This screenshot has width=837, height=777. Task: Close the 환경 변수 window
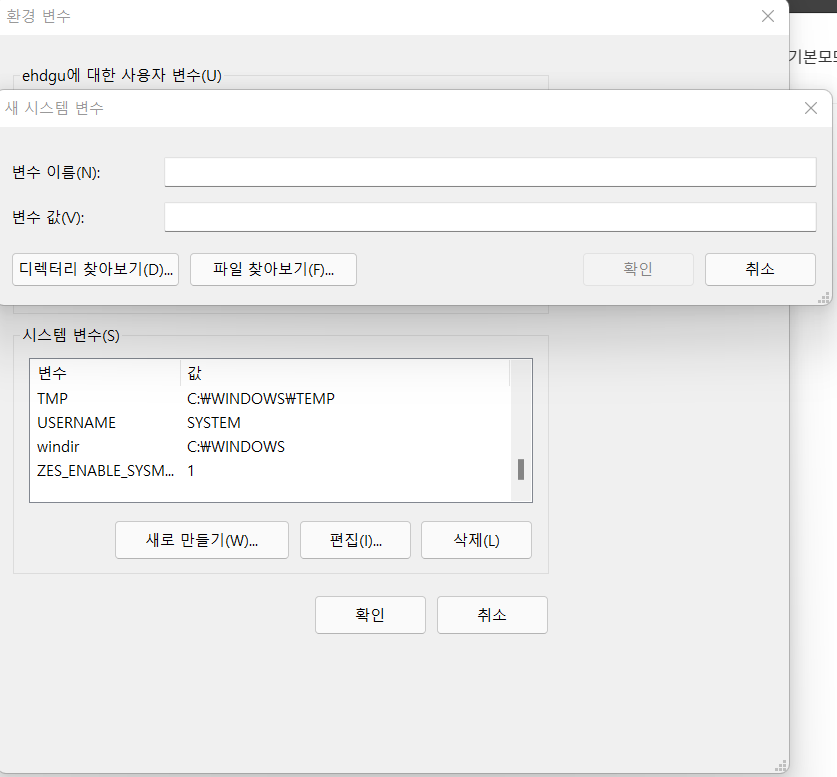(768, 16)
